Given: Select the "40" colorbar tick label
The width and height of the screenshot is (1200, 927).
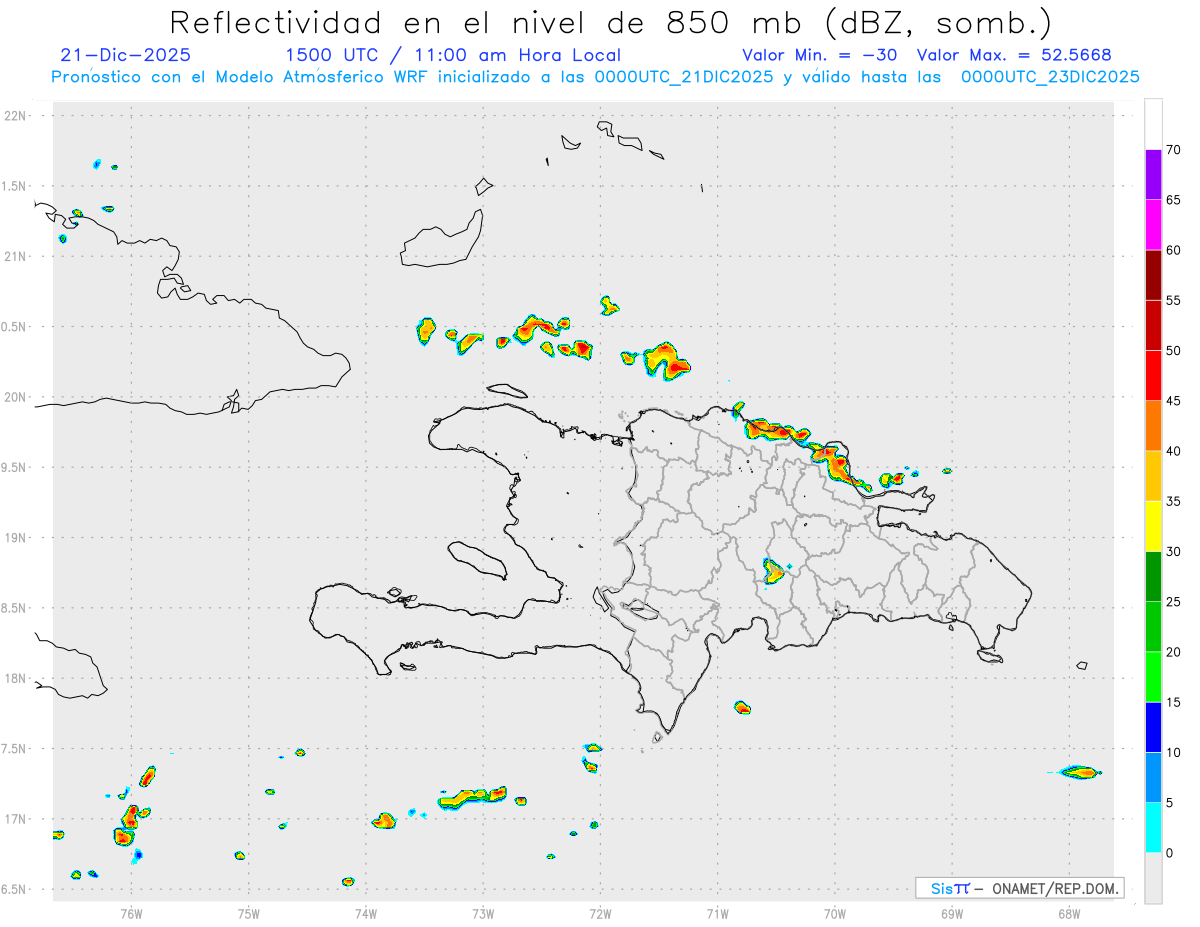Looking at the screenshot, I should [x=1175, y=451].
